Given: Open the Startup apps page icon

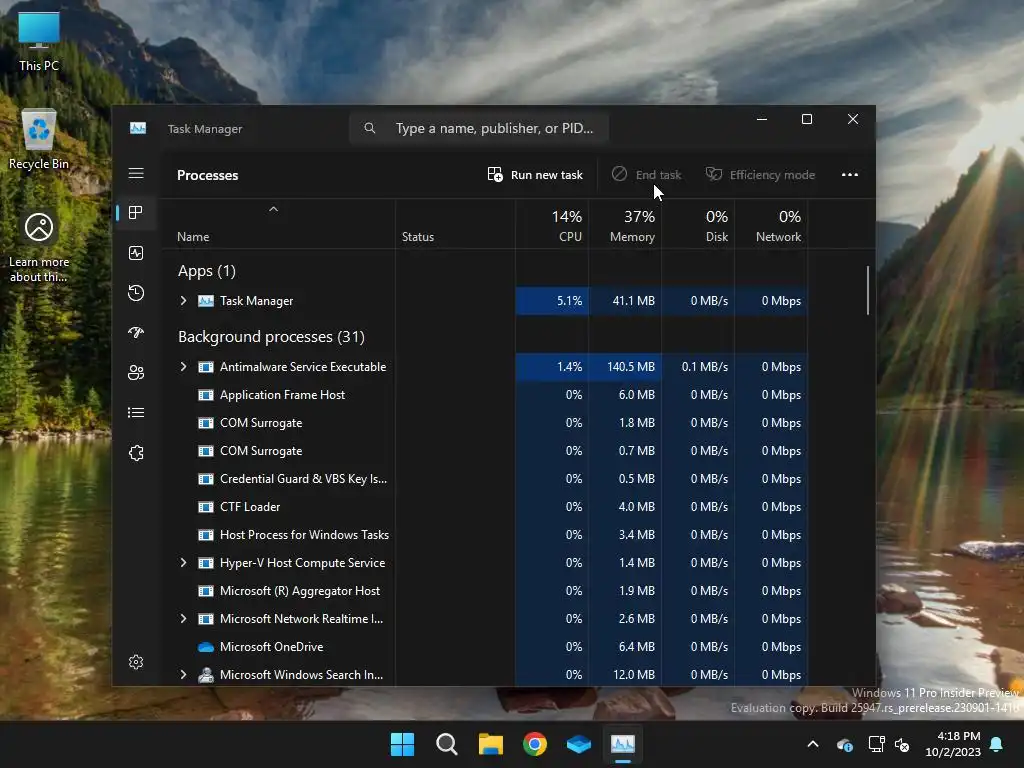Looking at the screenshot, I should [136, 332].
